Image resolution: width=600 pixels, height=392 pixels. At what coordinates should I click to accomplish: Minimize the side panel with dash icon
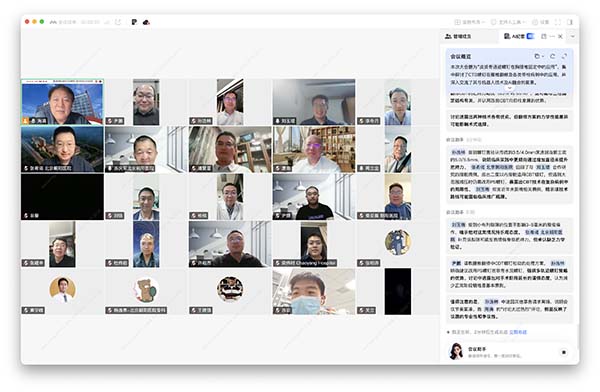(552, 36)
